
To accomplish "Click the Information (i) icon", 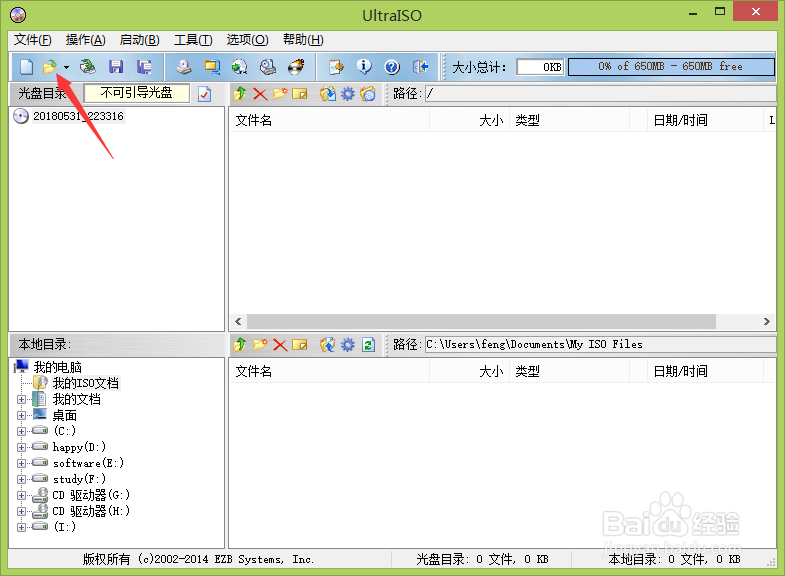I will (364, 67).
